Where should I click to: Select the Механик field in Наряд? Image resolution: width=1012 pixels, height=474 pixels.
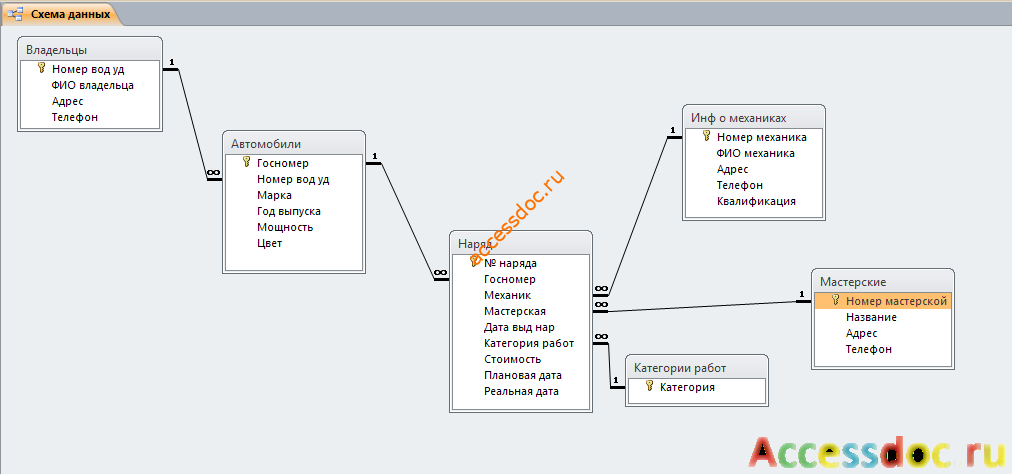[521, 295]
